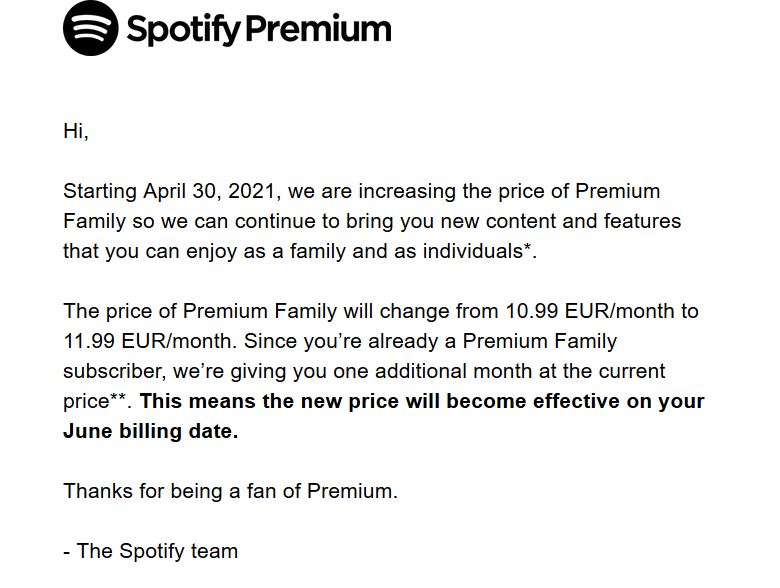Image resolution: width=780 pixels, height=588 pixels.
Task: Click the word "Starting" in the first paragraph
Action: coord(100,192)
